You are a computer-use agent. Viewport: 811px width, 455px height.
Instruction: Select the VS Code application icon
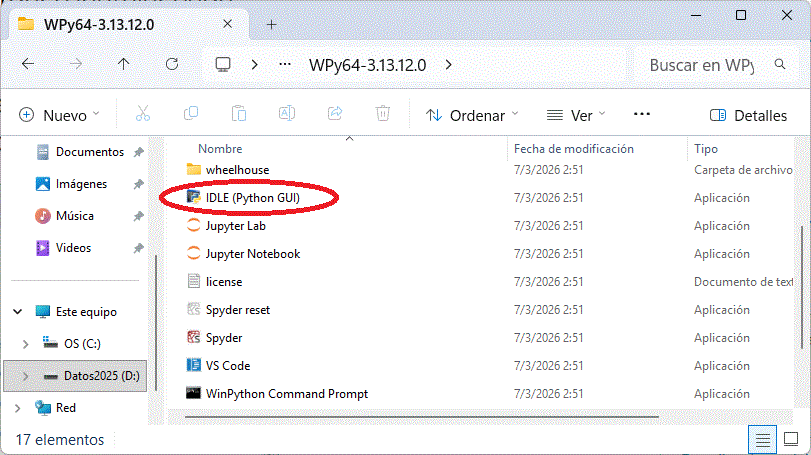click(x=193, y=365)
